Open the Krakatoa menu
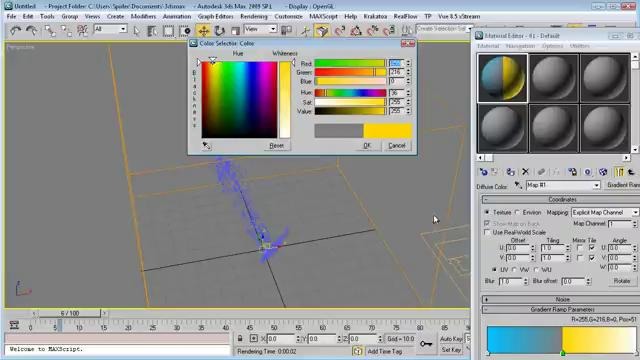The height and width of the screenshot is (360, 640). pos(375,16)
